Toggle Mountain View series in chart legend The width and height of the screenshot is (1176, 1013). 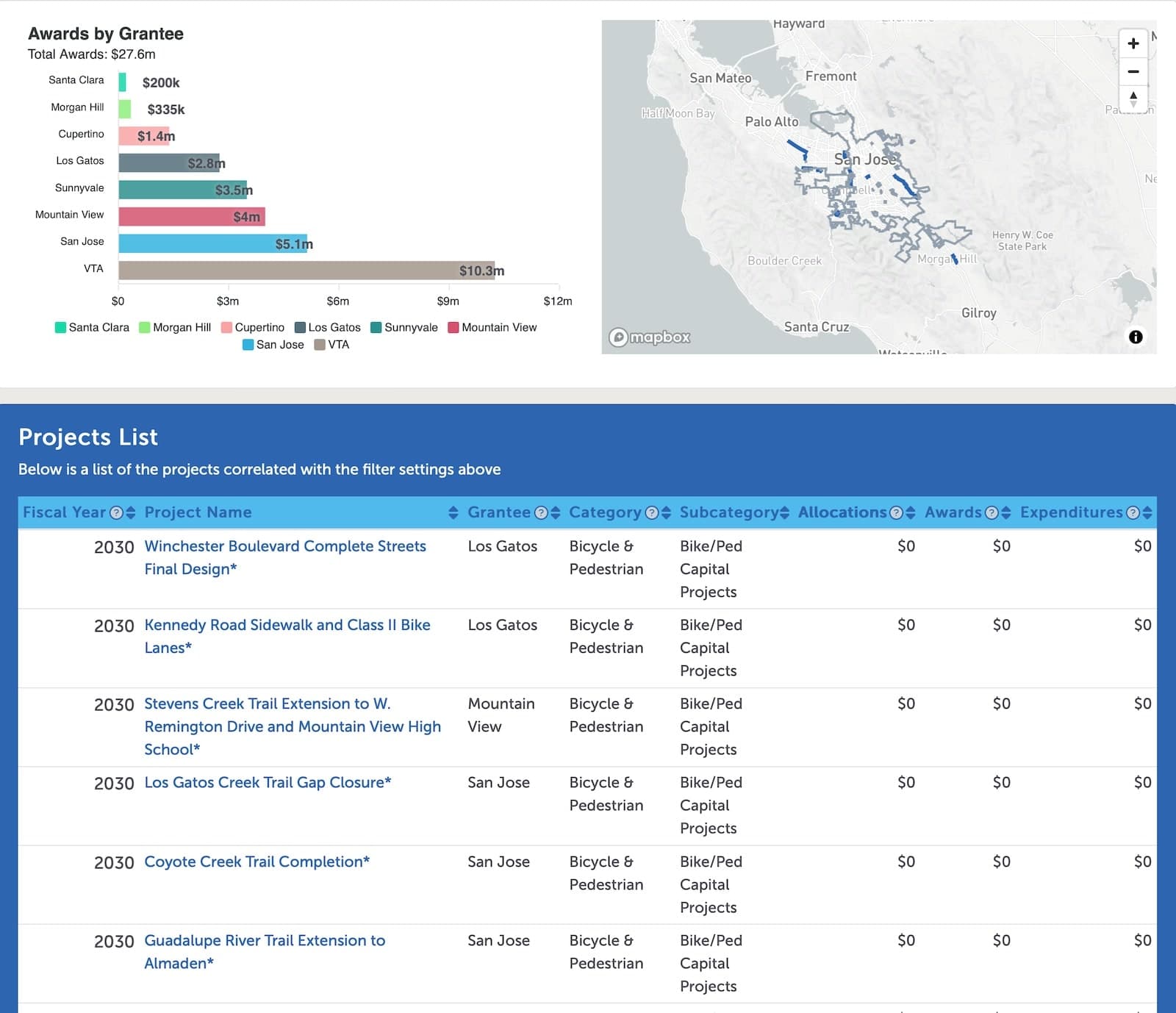coord(492,327)
